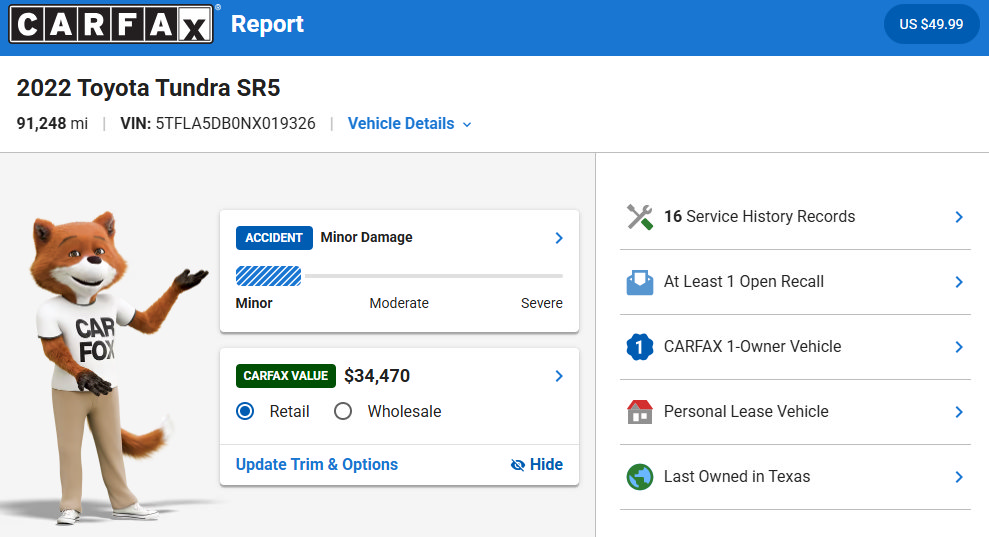
Task: Open Last Owned in Texas row
Action: coord(795,477)
